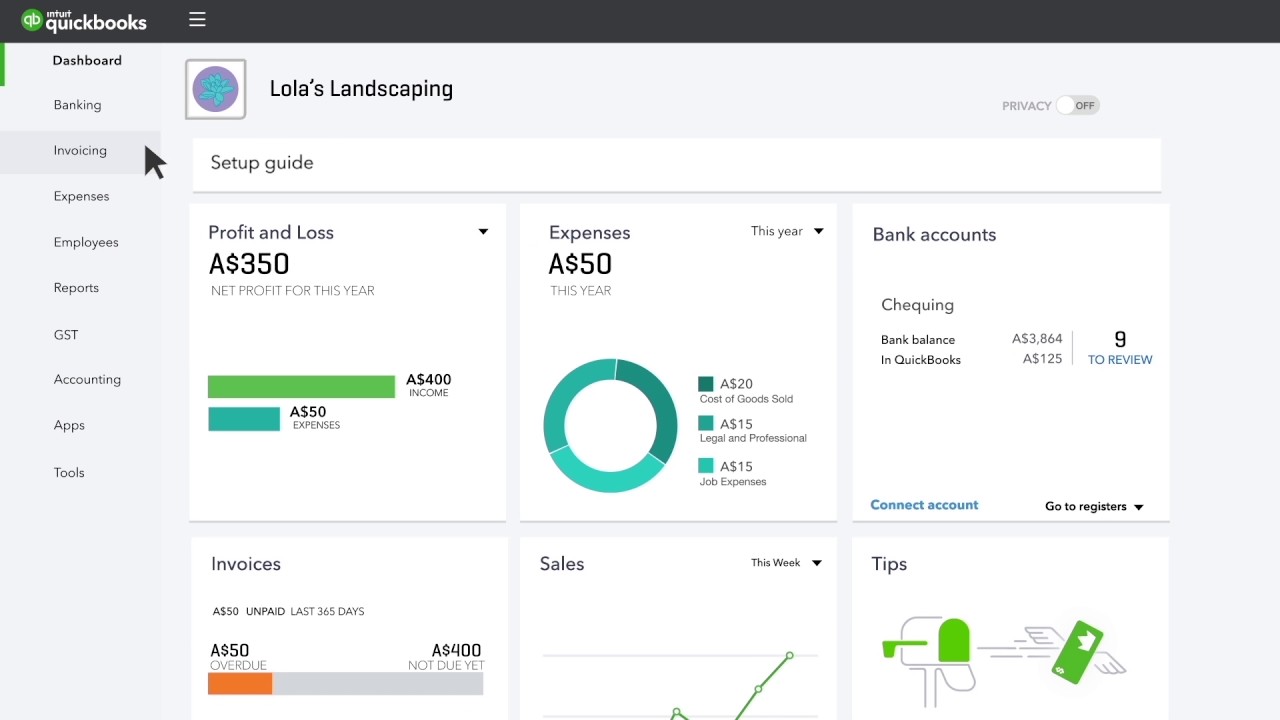
Task: Click the Bank balance A$3,864 value
Action: (1037, 339)
